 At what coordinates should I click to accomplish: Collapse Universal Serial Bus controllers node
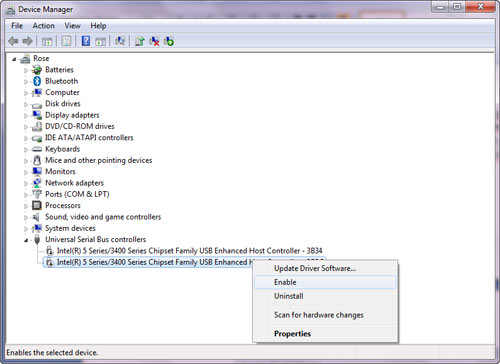(26, 240)
